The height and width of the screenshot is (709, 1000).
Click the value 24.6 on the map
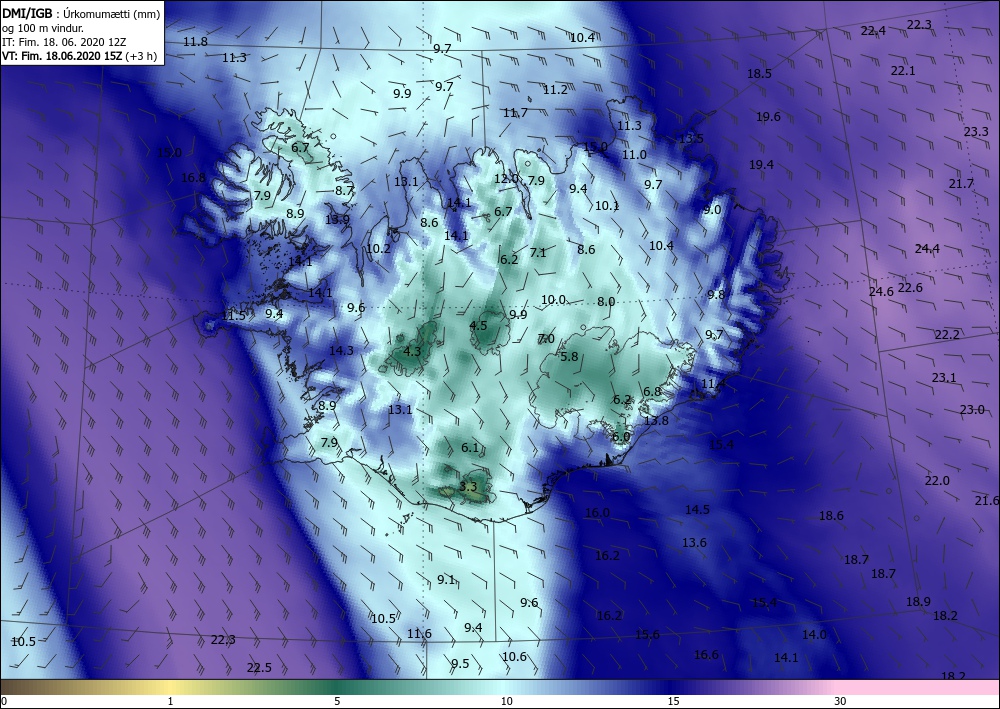point(881,292)
